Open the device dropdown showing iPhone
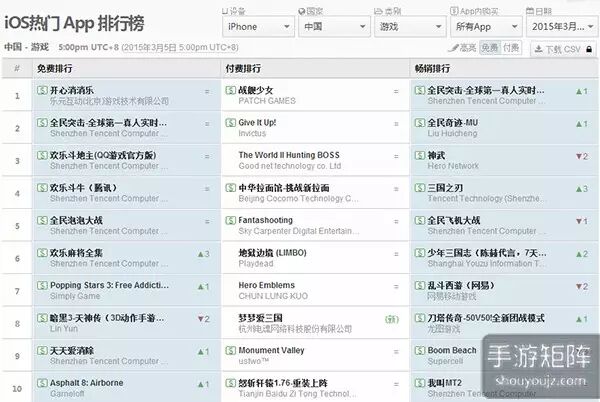 pos(258,27)
